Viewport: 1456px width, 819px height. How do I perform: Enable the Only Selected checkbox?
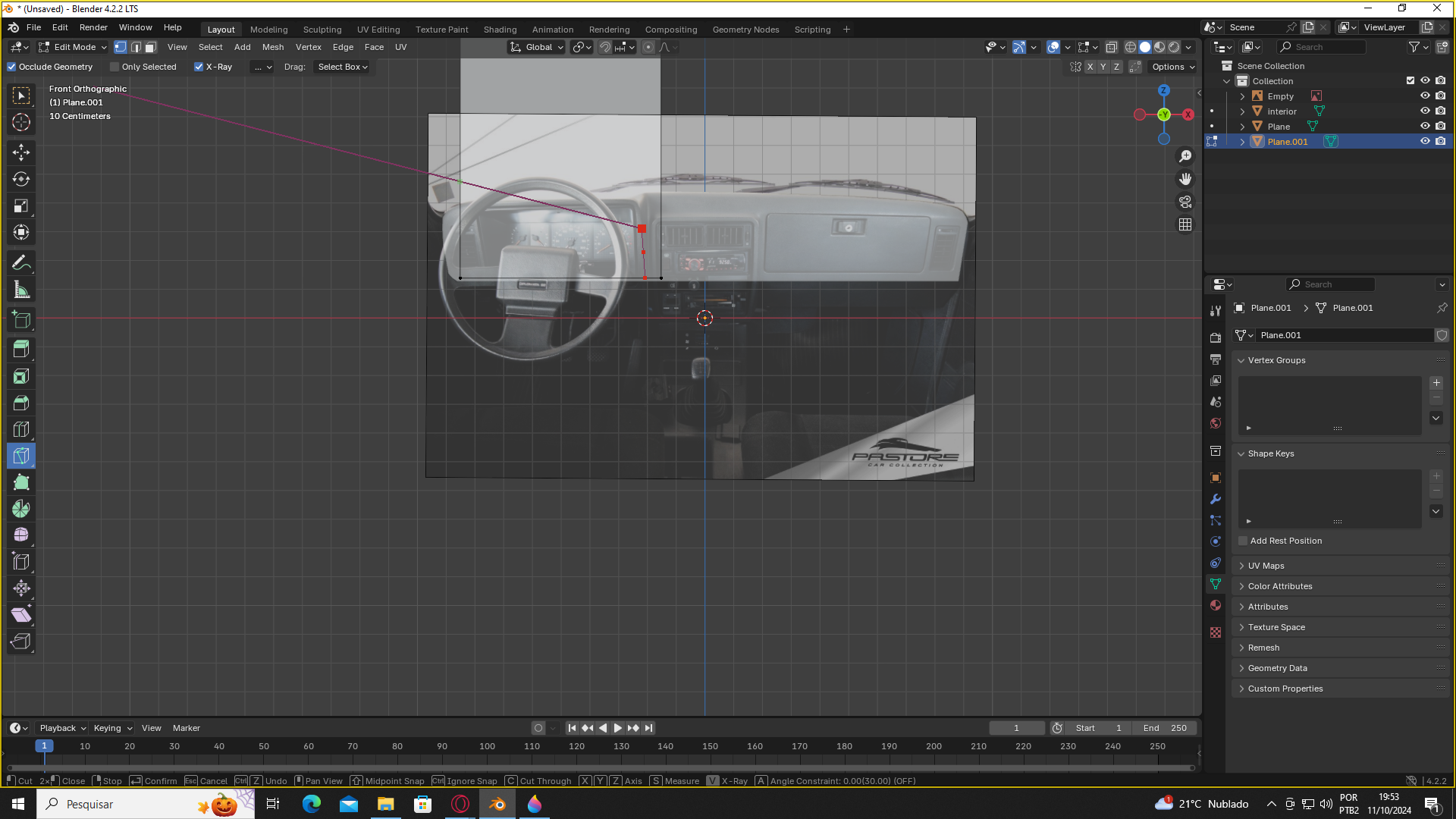point(115,67)
